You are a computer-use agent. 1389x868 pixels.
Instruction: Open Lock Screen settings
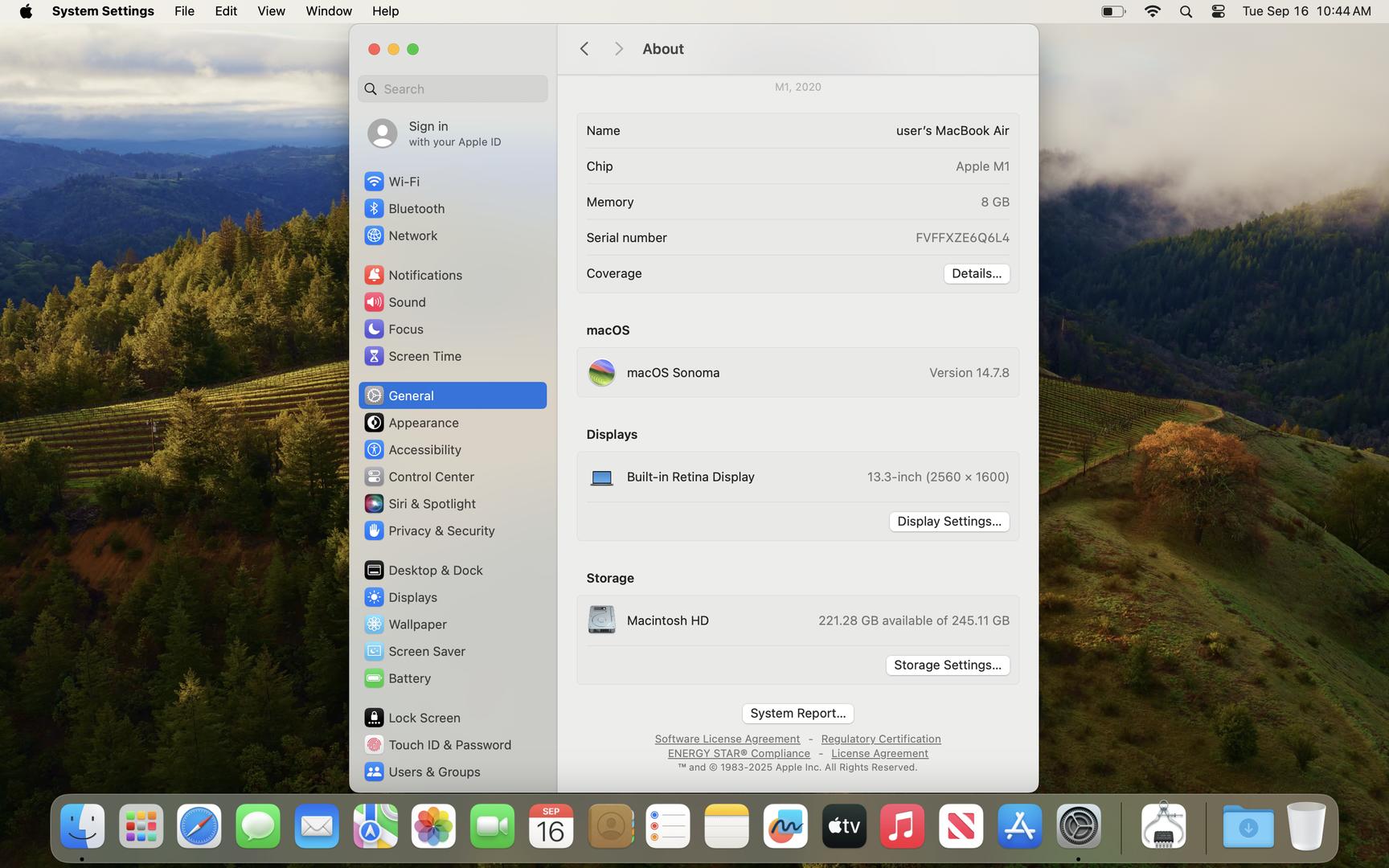click(x=453, y=718)
